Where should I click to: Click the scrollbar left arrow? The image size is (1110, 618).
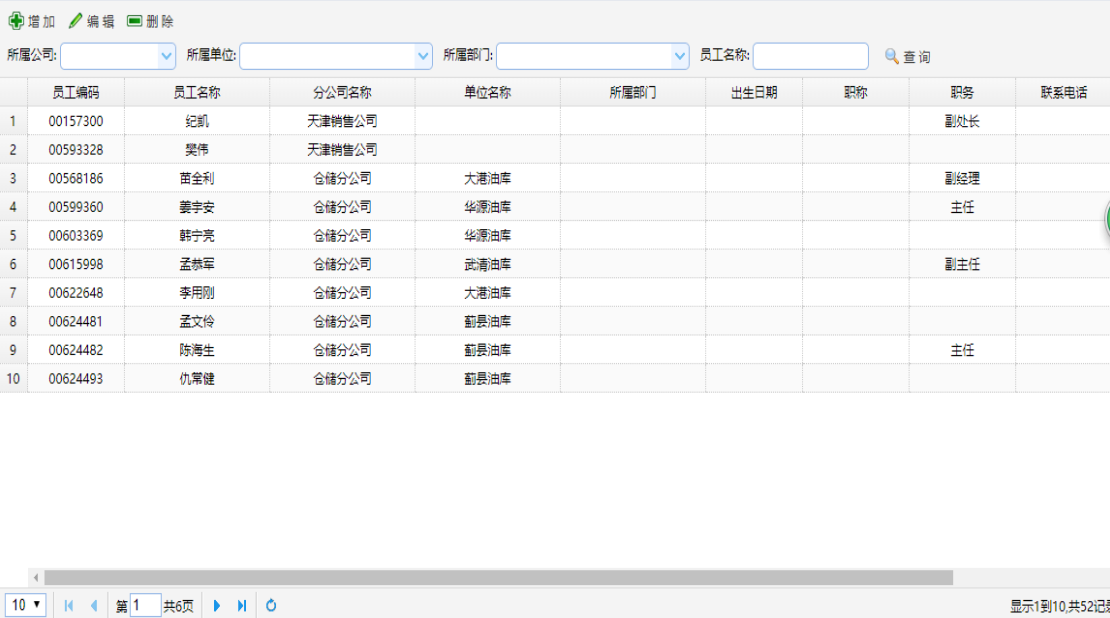point(35,578)
